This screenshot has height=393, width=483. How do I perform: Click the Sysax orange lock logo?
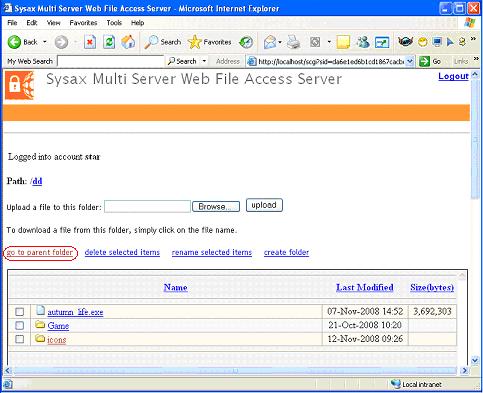(x=19, y=85)
